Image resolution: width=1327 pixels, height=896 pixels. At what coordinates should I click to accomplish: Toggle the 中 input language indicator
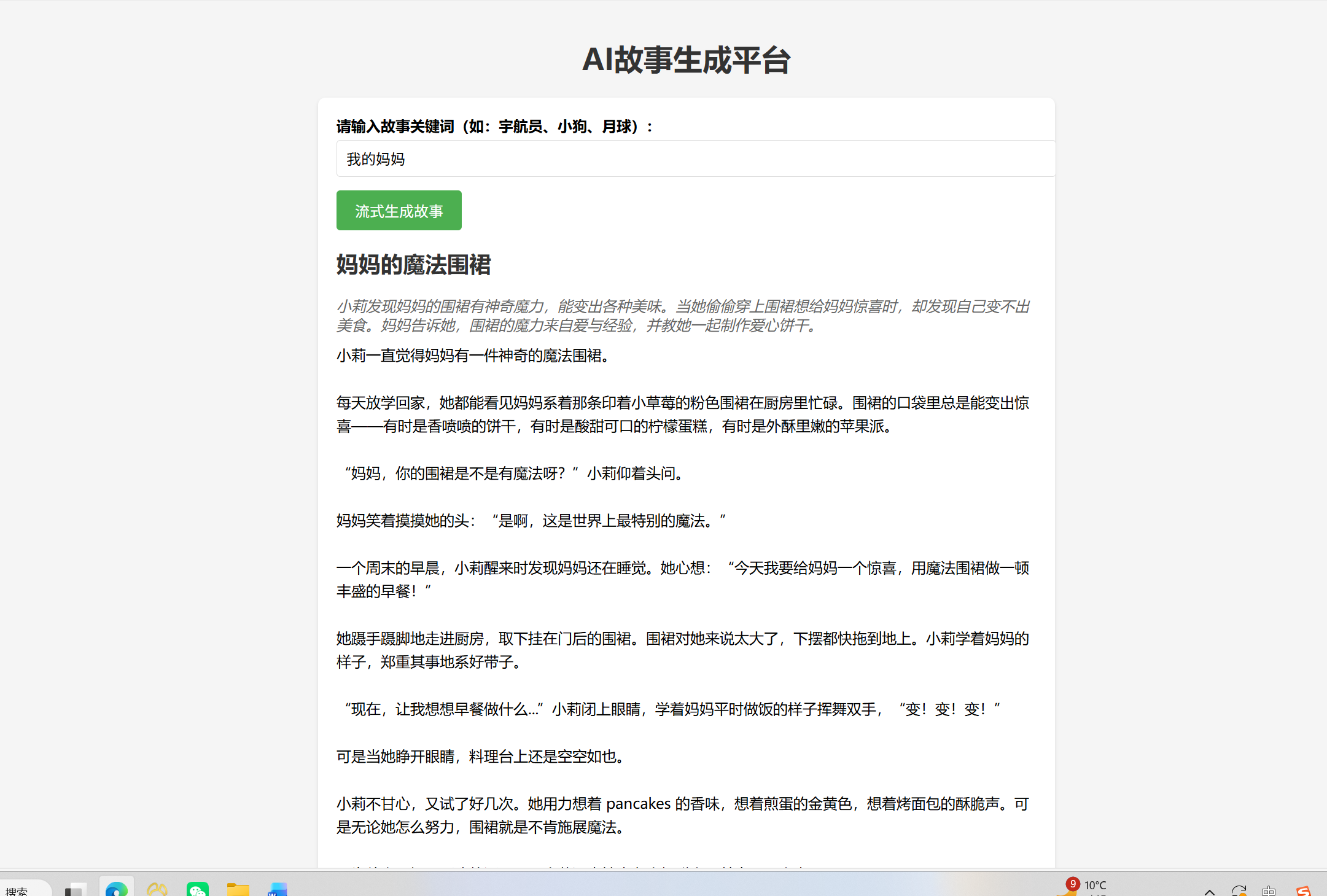click(1269, 890)
